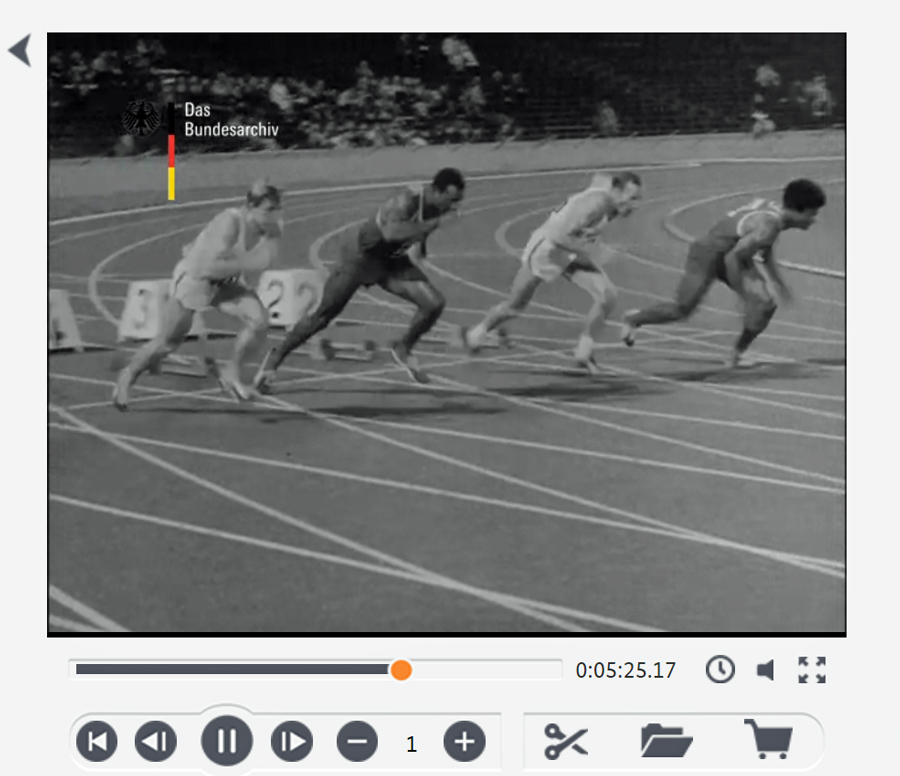Open the folder icon
Image resolution: width=900 pixels, height=776 pixels.
(666, 741)
